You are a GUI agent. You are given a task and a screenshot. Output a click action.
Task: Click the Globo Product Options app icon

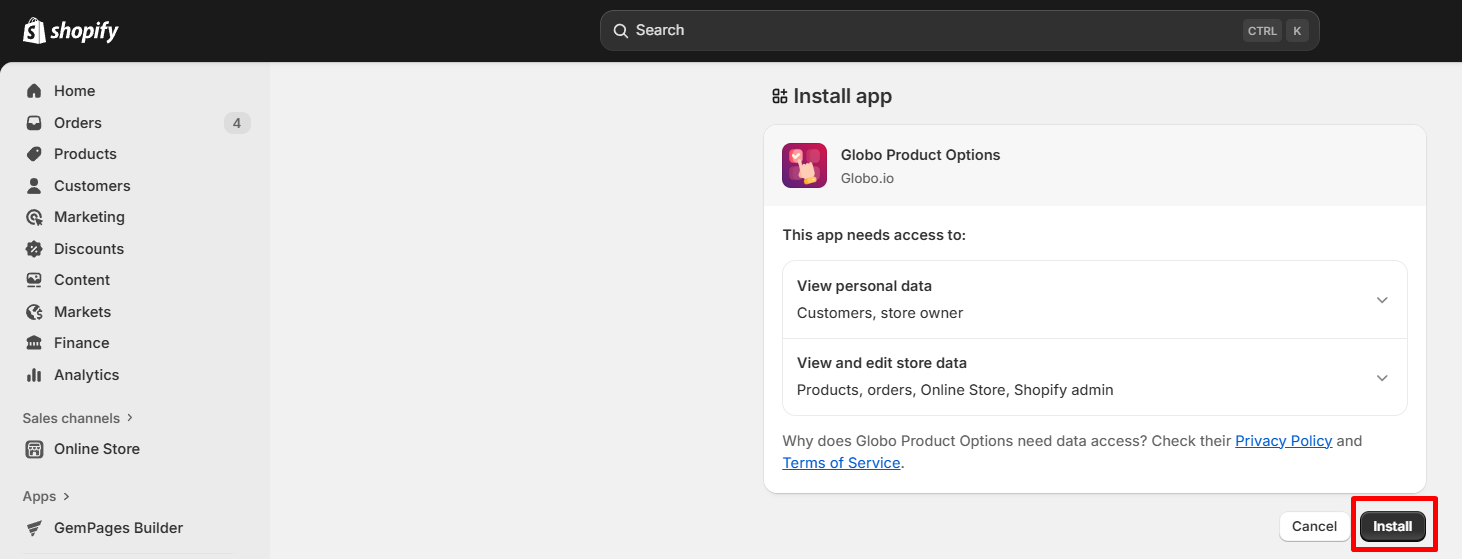tap(804, 166)
